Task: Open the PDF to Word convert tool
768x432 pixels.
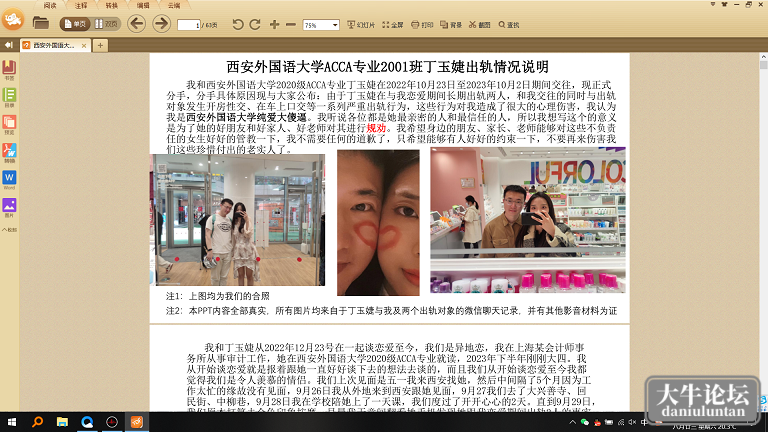Action: point(9,152)
